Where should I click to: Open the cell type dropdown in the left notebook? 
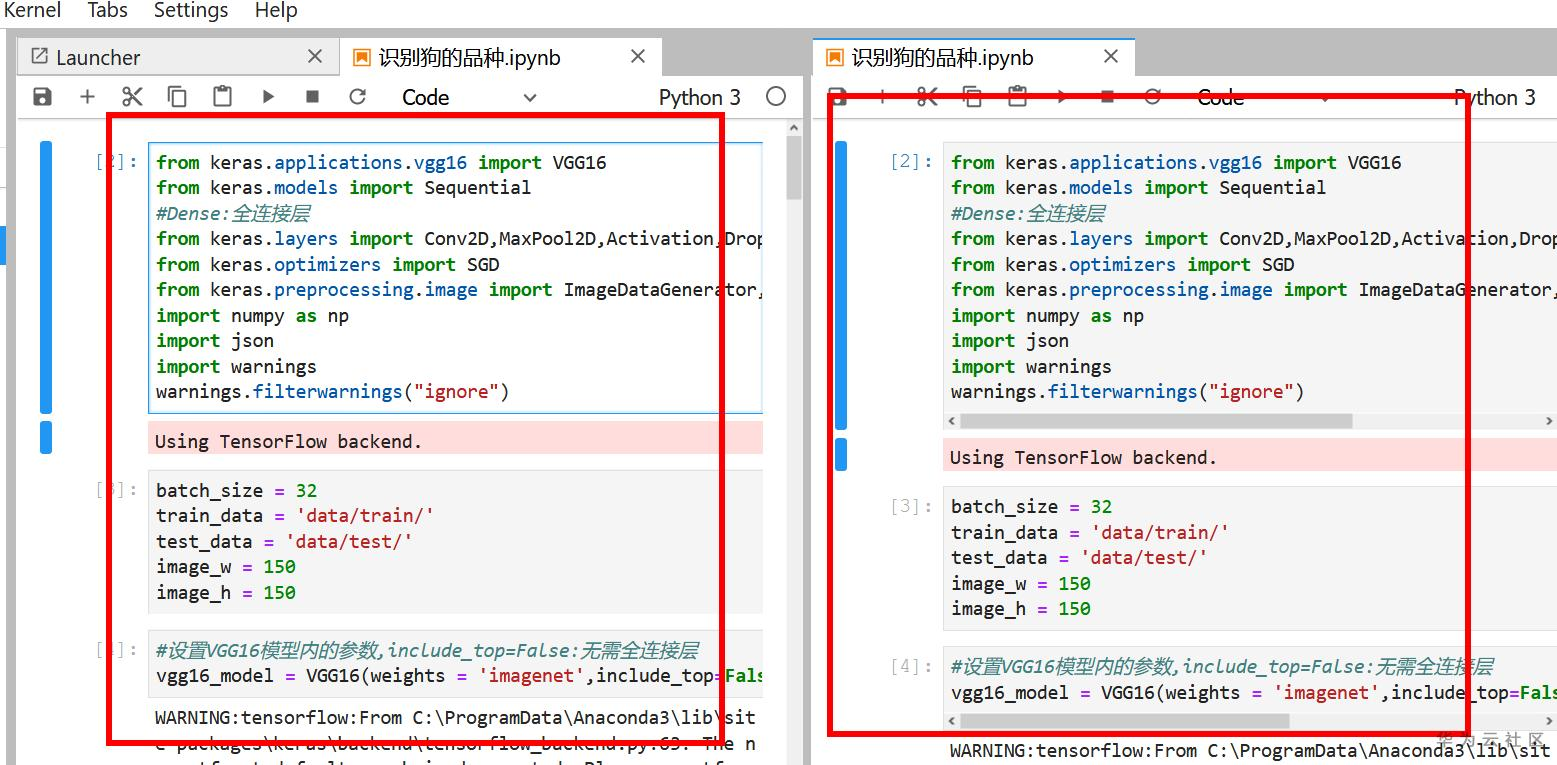coord(469,97)
